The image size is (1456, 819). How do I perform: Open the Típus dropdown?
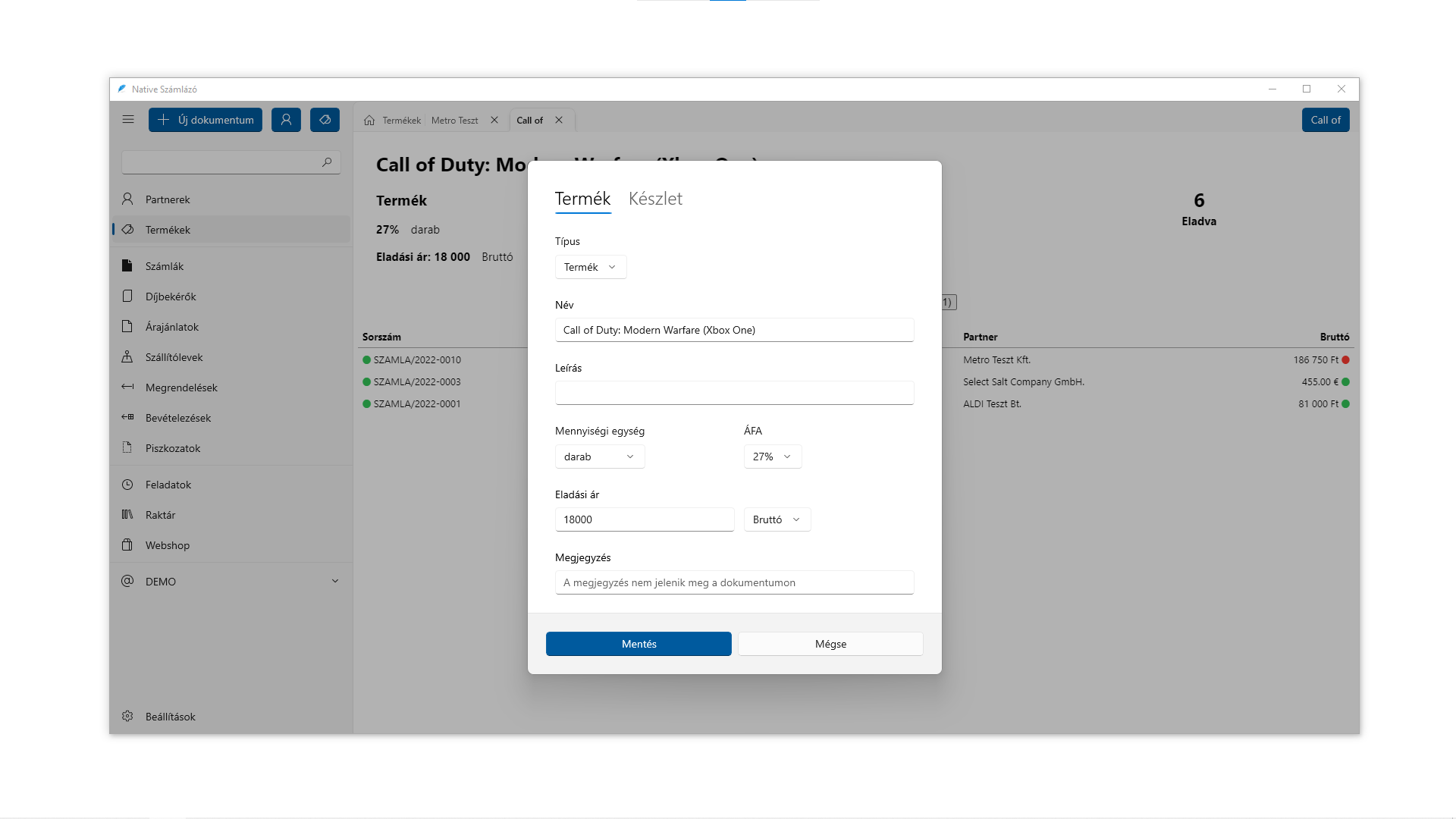[590, 267]
